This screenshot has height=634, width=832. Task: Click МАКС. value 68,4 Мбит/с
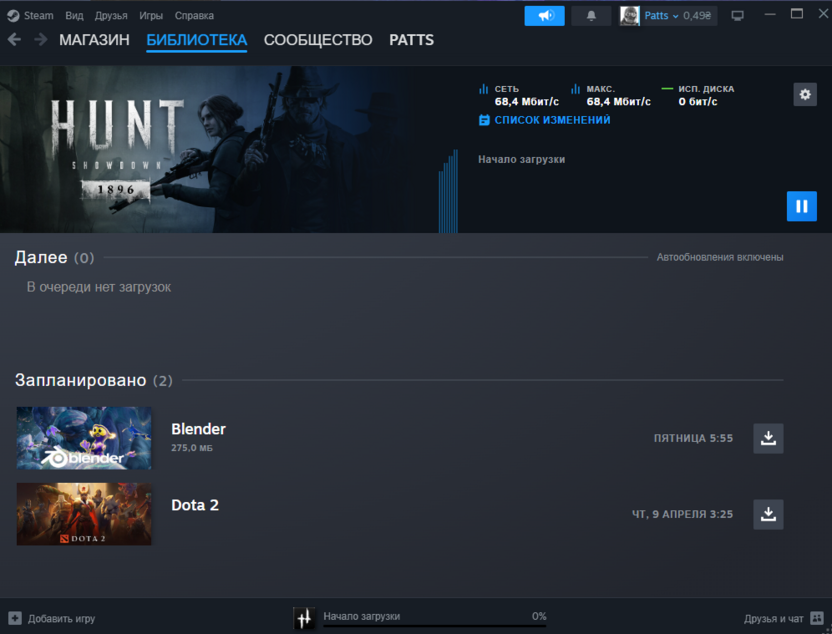[x=619, y=102]
